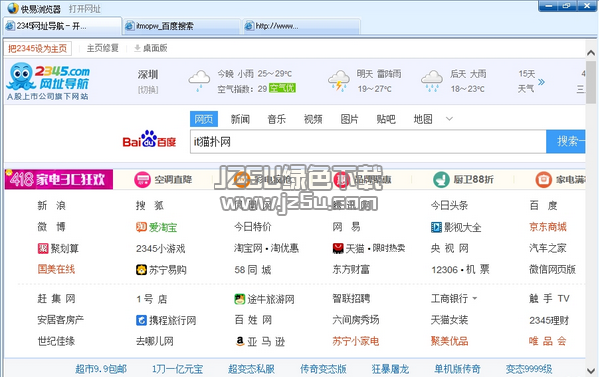This screenshot has width=599, height=377.
Task: Switch to the http://www... tab
Action: click(301, 26)
